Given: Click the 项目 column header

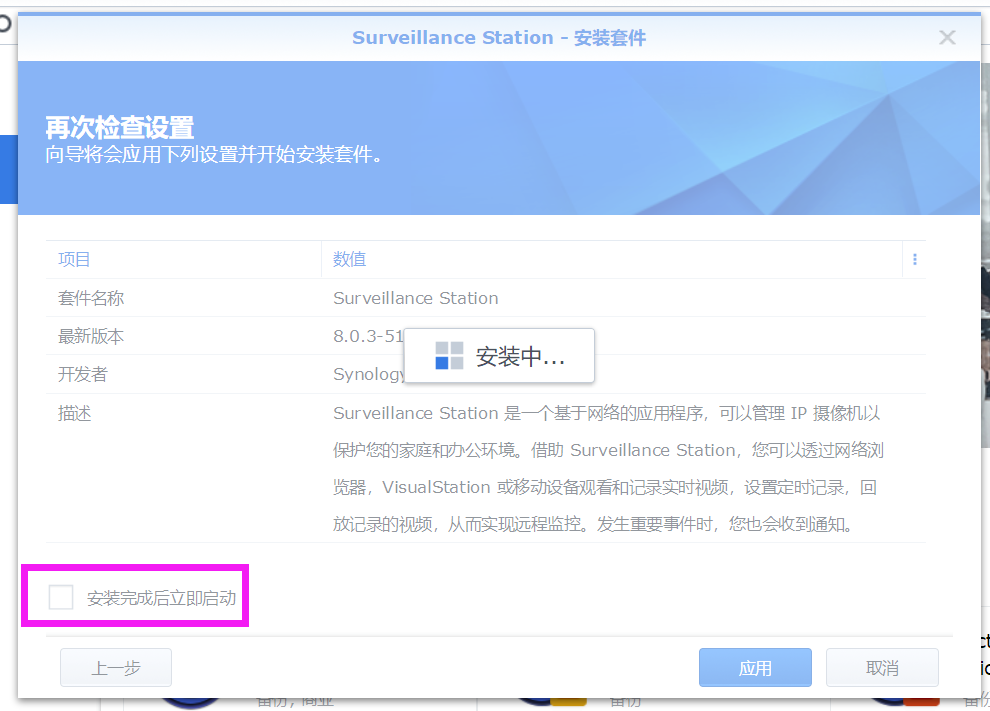Looking at the screenshot, I should (184, 259).
